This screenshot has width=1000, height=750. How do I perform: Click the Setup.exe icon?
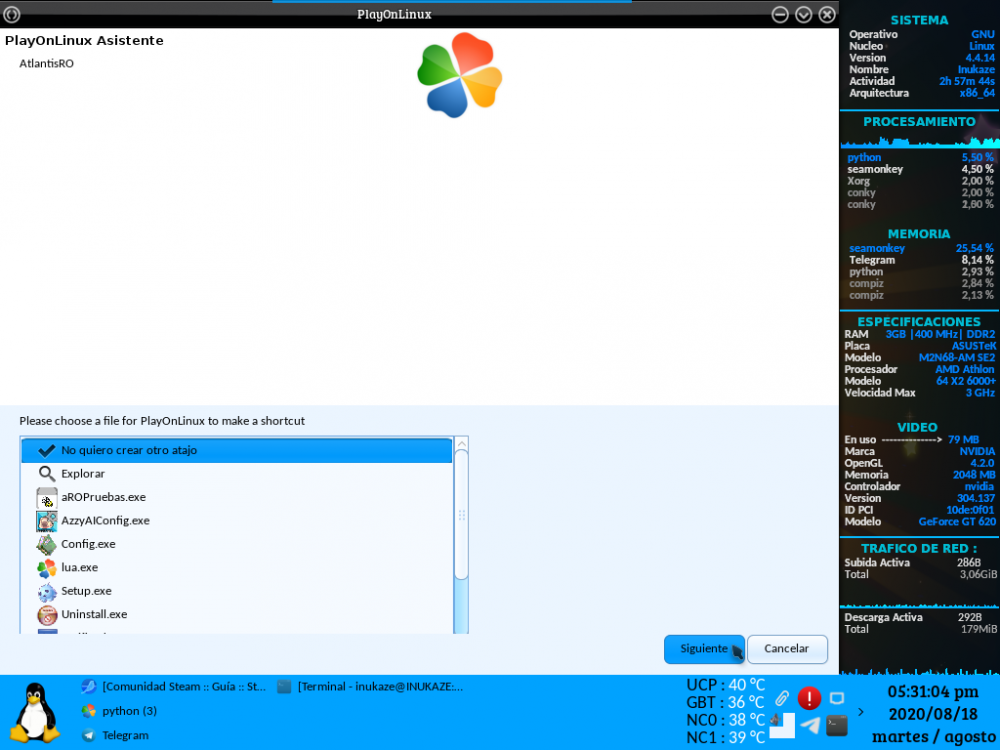[47, 592]
